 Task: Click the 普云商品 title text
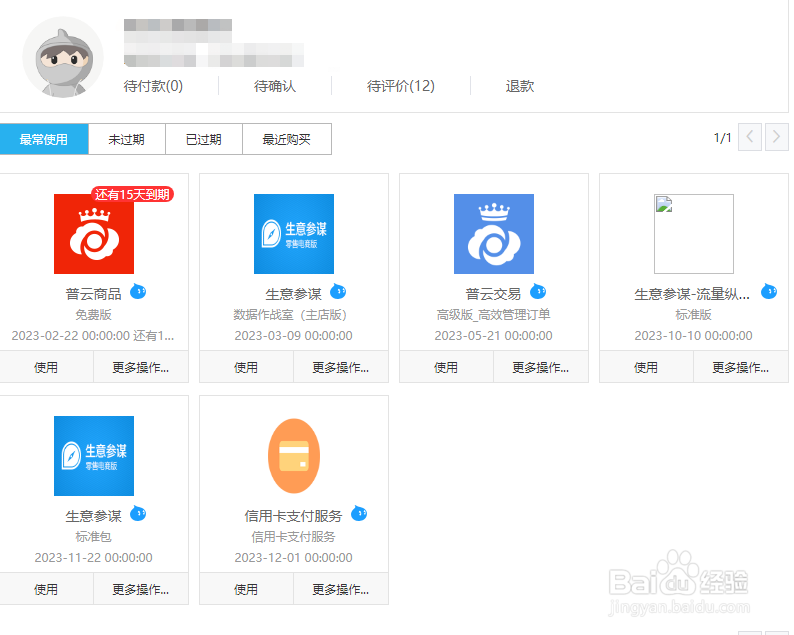94,294
